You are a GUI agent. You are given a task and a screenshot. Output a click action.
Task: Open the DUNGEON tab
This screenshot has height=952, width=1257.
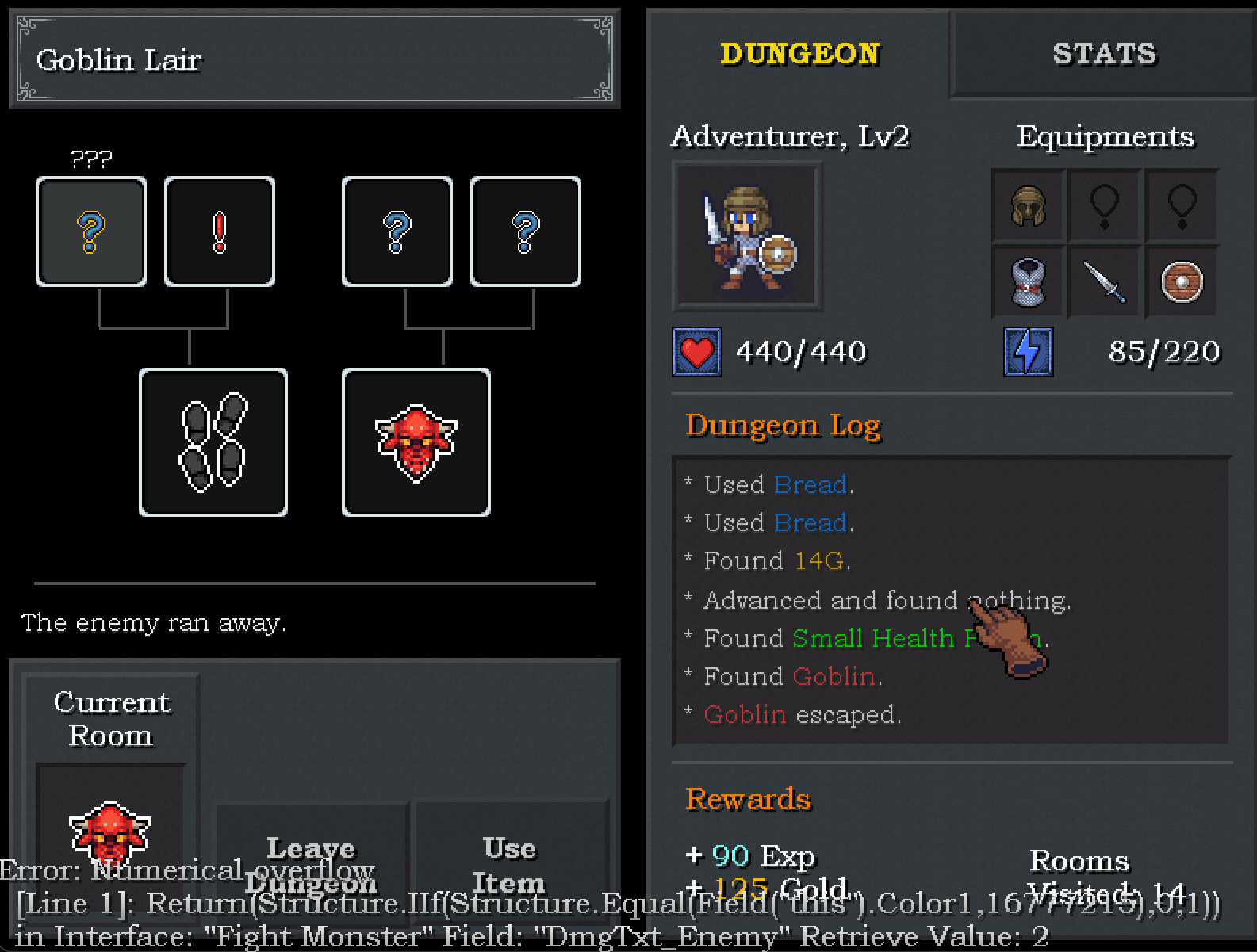pyautogui.click(x=799, y=54)
